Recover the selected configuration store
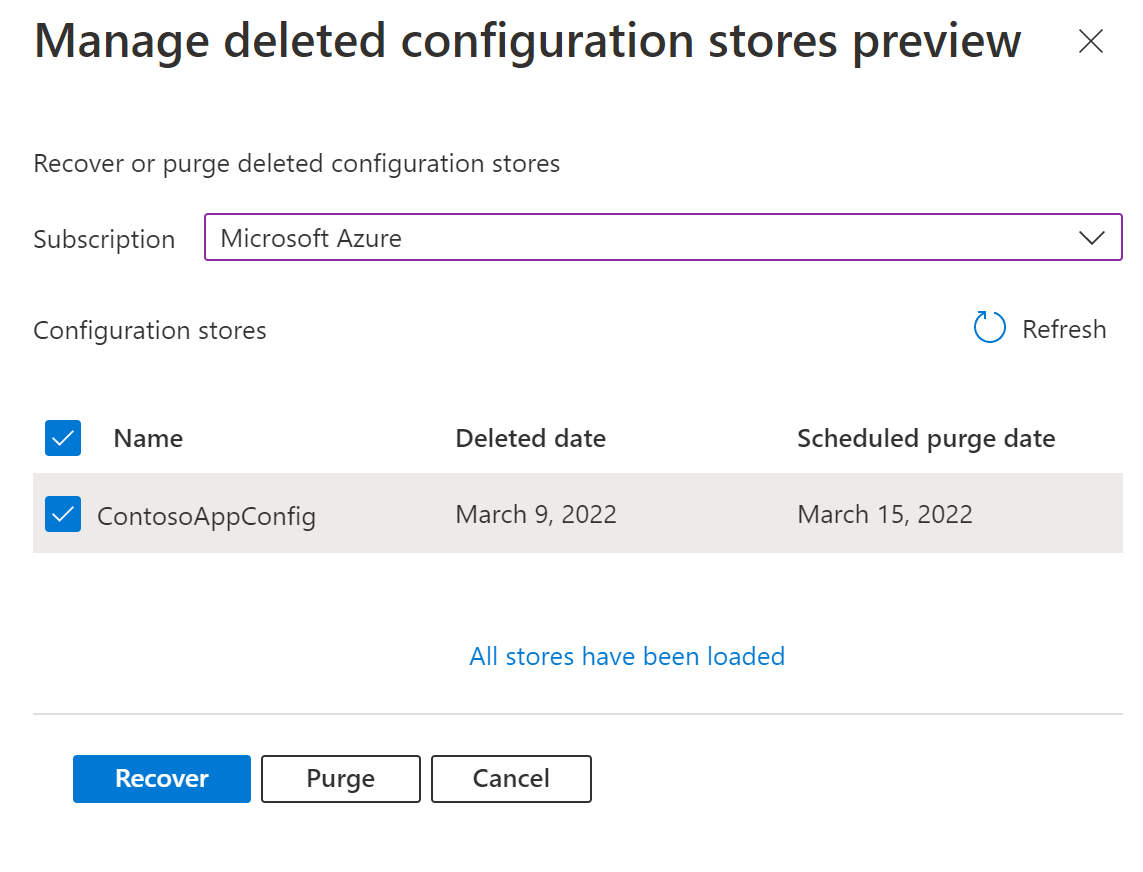The image size is (1143, 872). tap(162, 779)
